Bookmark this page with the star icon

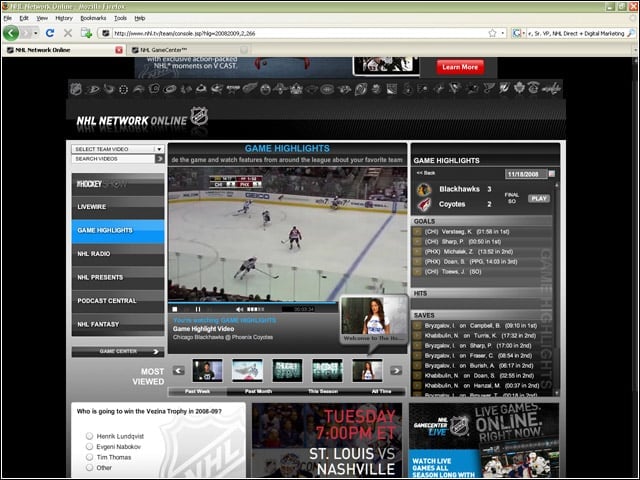[x=493, y=33]
